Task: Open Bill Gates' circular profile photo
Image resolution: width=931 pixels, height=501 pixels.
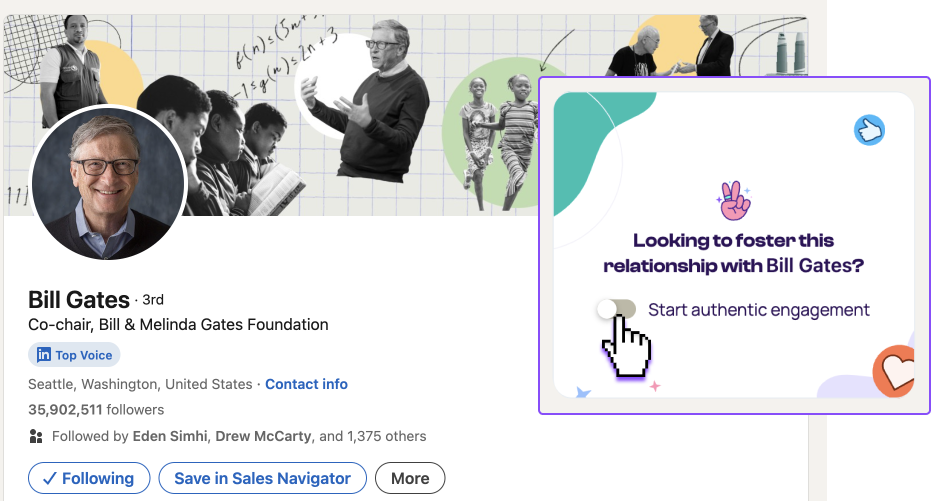Action: point(108,182)
